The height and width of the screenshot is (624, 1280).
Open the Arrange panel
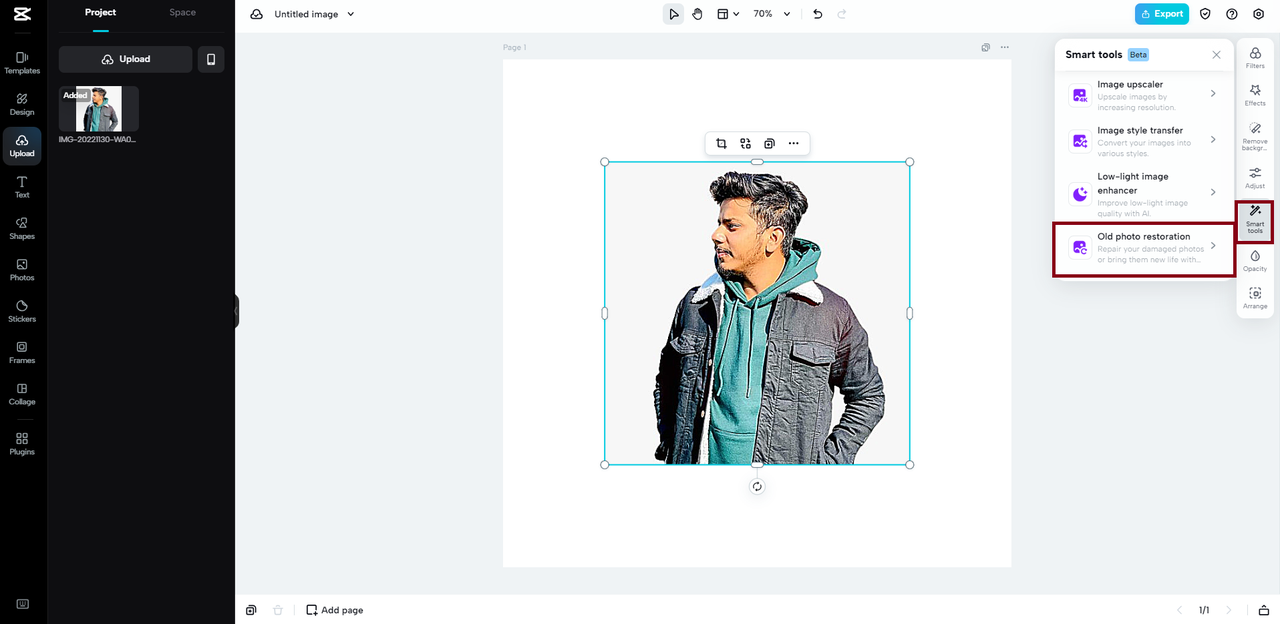pyautogui.click(x=1255, y=298)
